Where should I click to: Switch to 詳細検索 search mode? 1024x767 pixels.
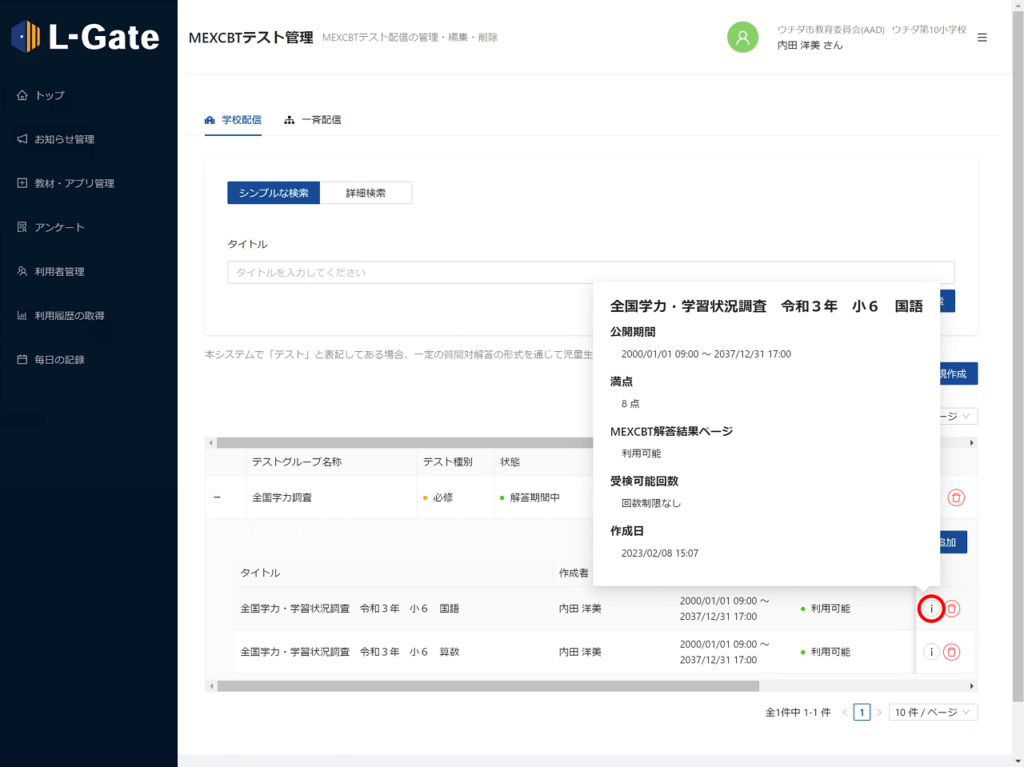tap(366, 193)
